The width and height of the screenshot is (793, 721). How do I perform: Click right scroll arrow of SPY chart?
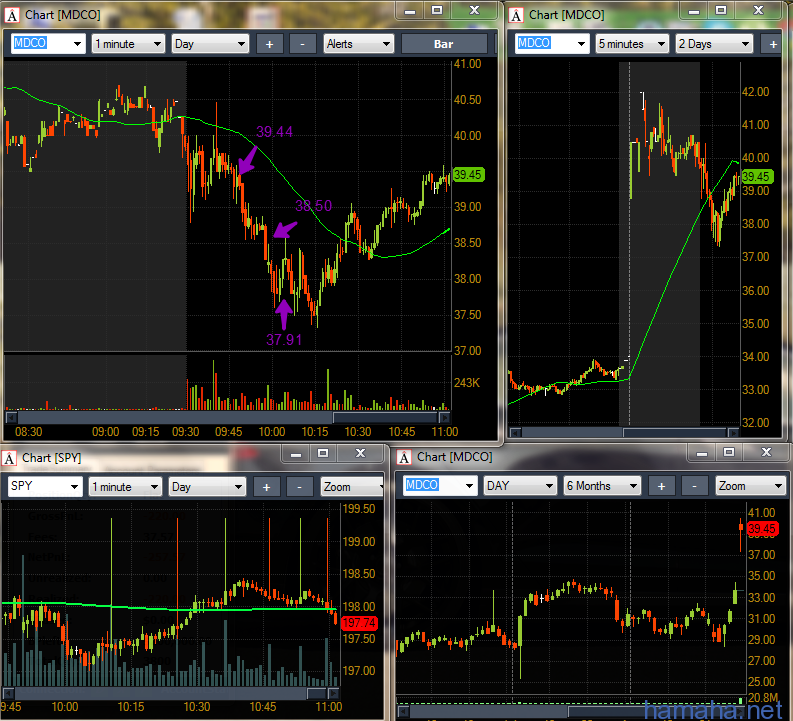[x=333, y=693]
